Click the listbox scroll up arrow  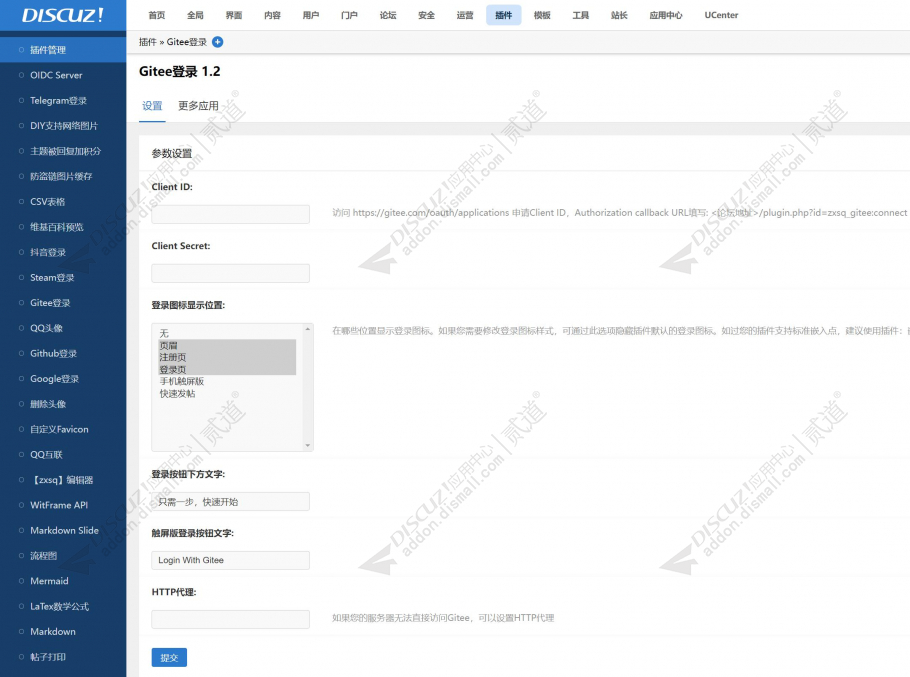pos(308,330)
